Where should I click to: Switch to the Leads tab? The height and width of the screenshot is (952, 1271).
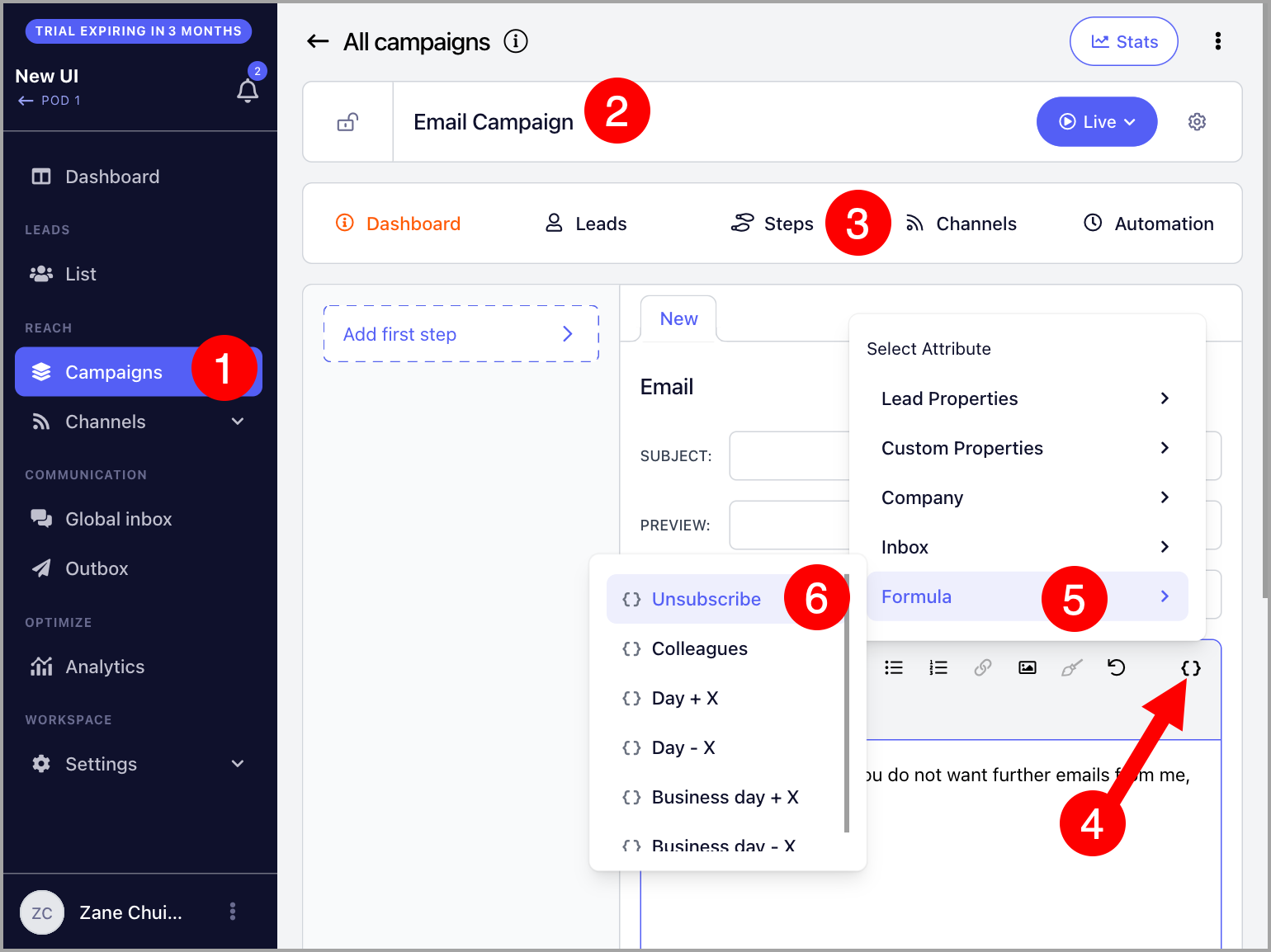pos(586,224)
